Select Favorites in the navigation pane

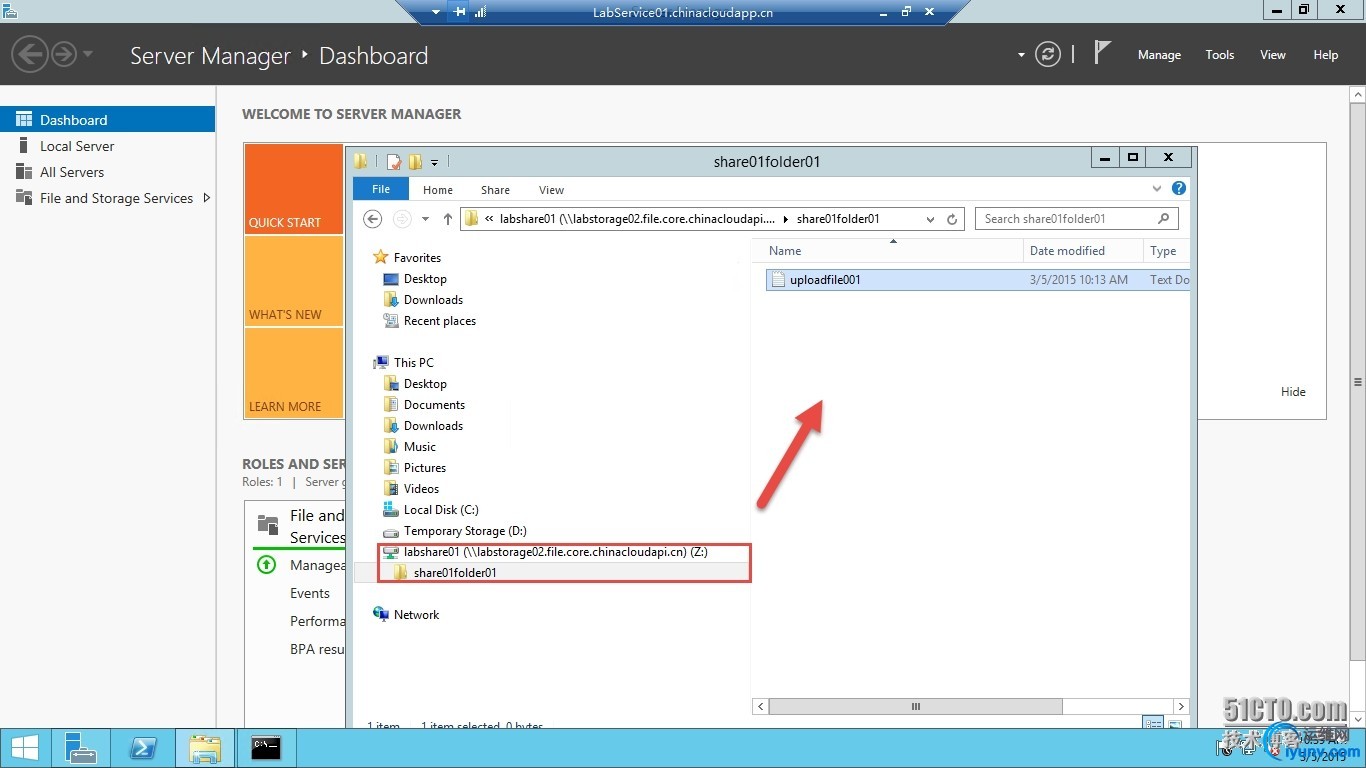click(x=417, y=258)
